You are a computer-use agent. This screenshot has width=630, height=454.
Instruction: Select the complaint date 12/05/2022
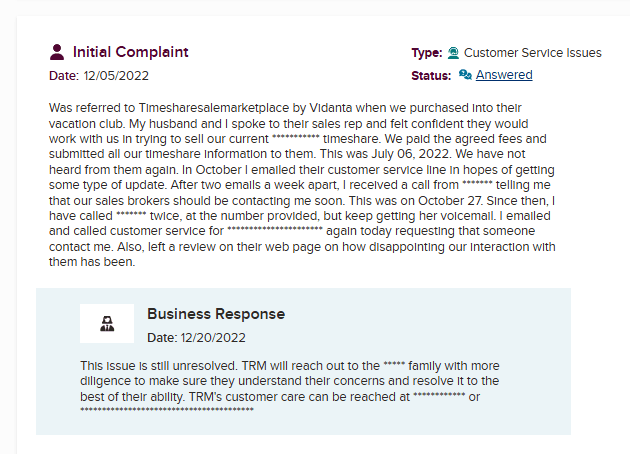pos(117,75)
